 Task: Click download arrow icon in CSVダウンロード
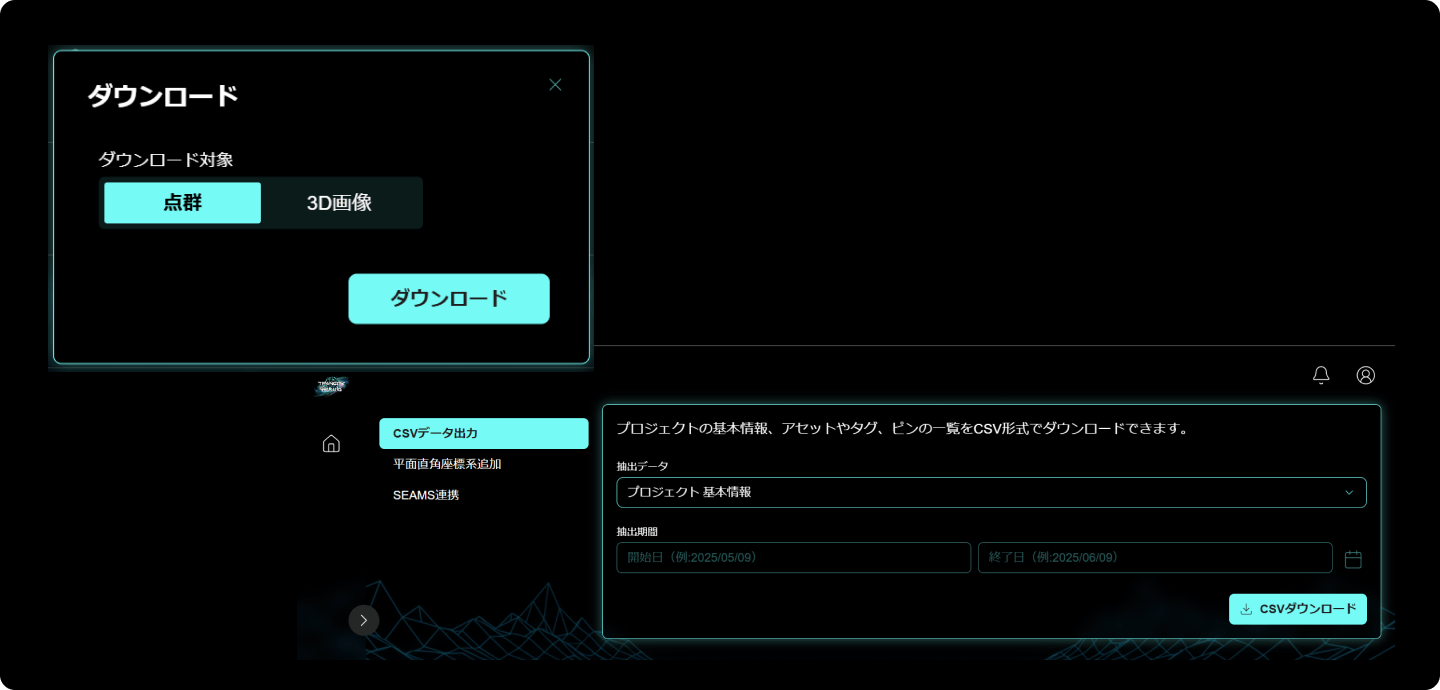pyautogui.click(x=1246, y=609)
